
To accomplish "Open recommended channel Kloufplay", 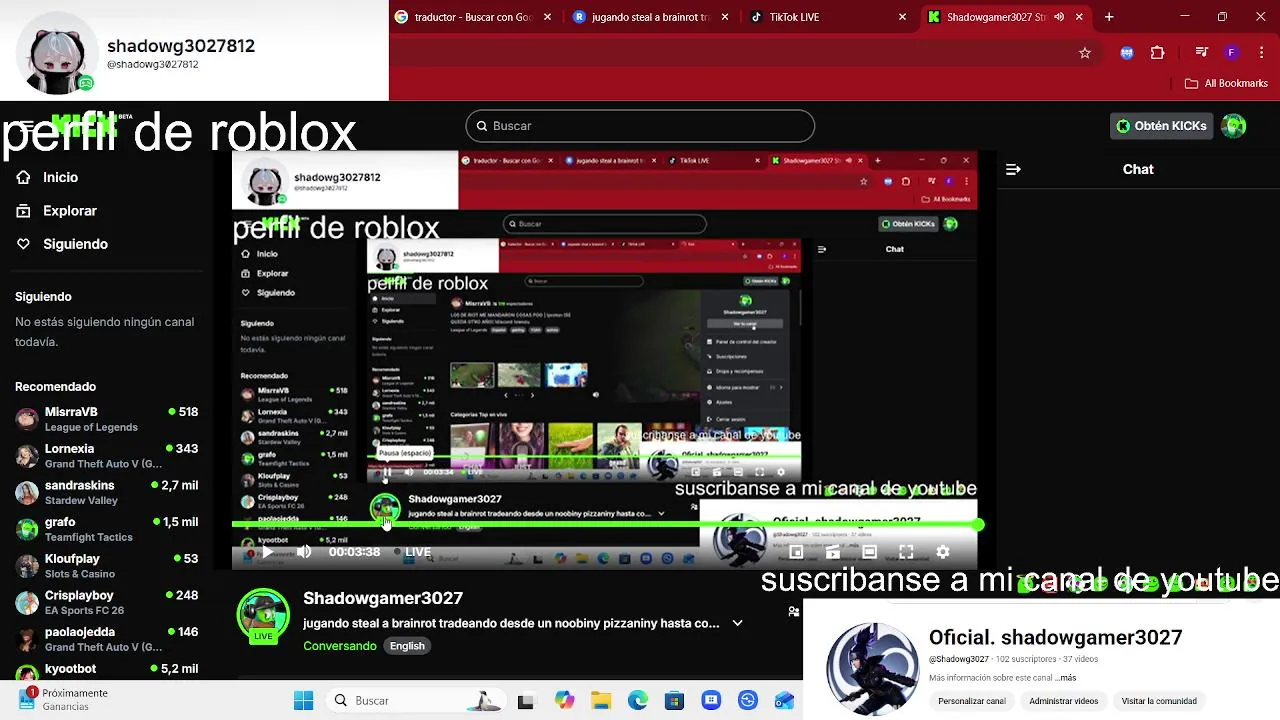I will 107,566.
